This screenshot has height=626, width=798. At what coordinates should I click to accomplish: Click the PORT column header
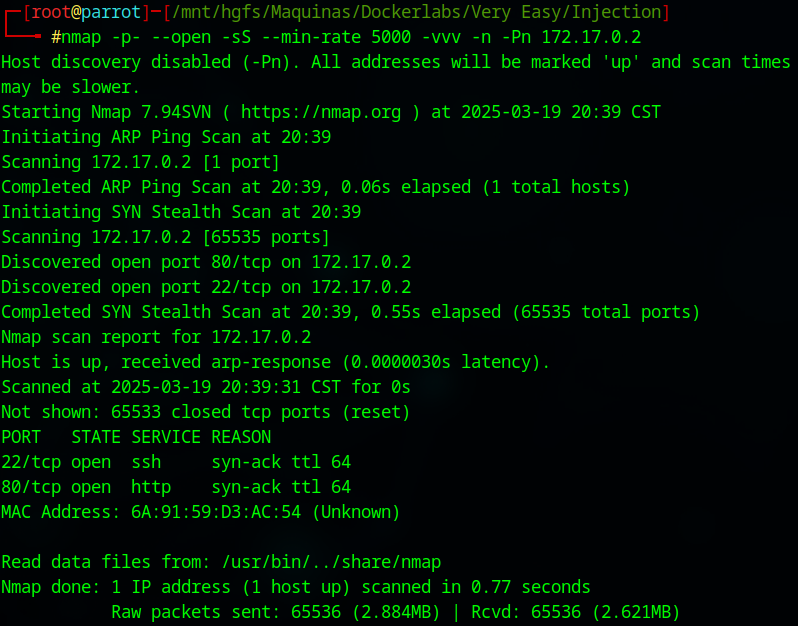click(21, 437)
